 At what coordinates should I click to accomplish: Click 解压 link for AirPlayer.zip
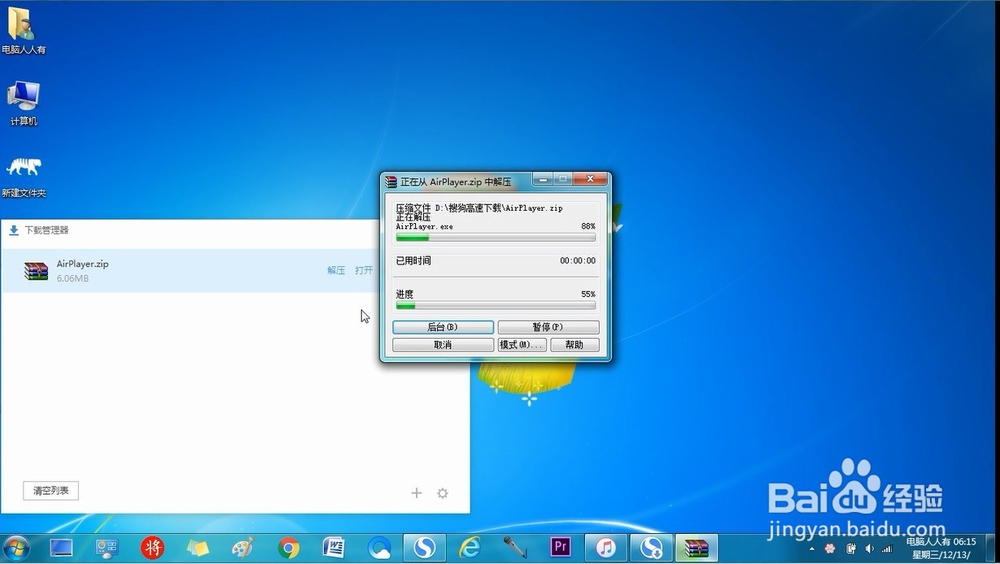pos(336,271)
